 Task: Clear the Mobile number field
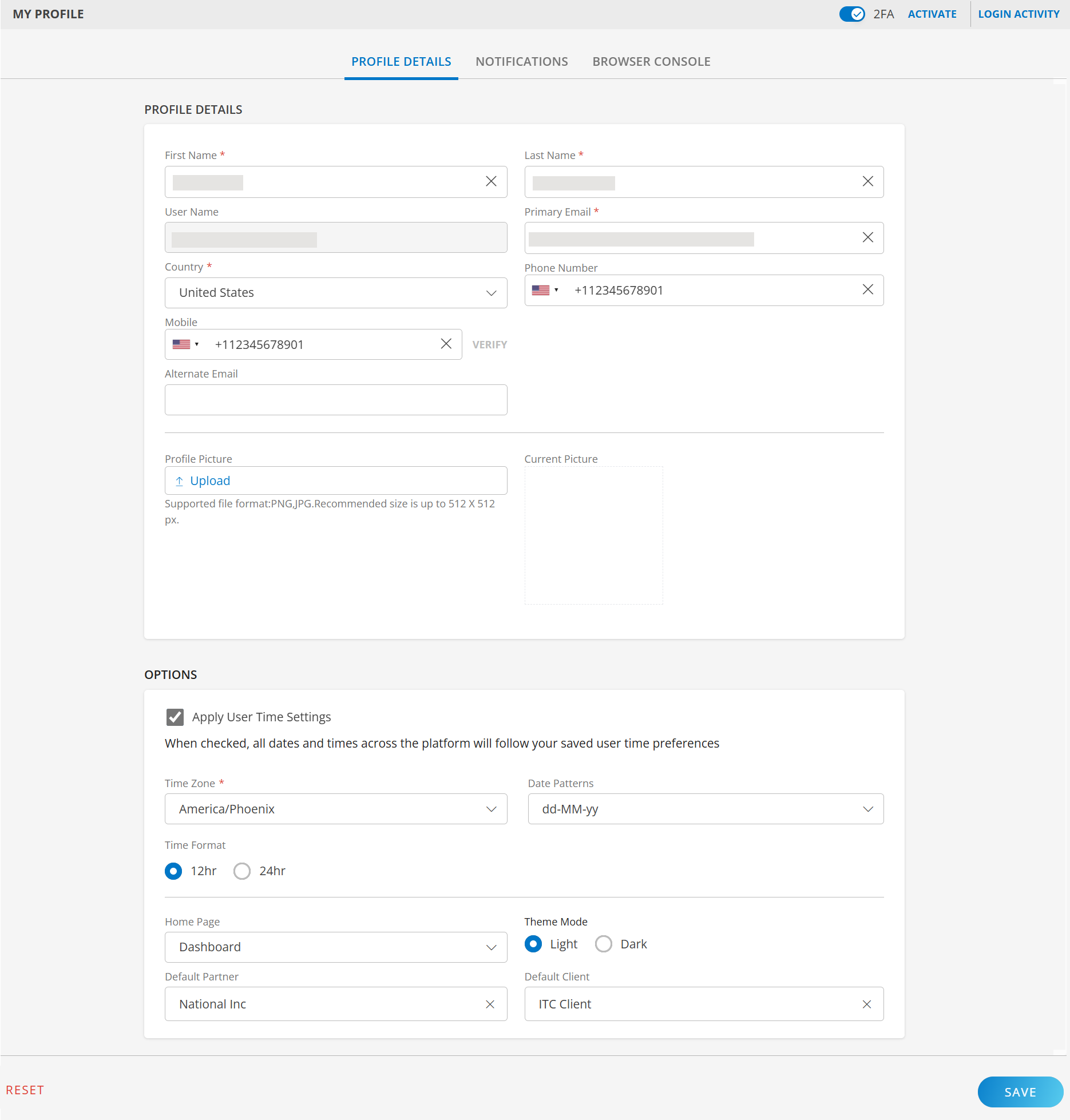[446, 344]
